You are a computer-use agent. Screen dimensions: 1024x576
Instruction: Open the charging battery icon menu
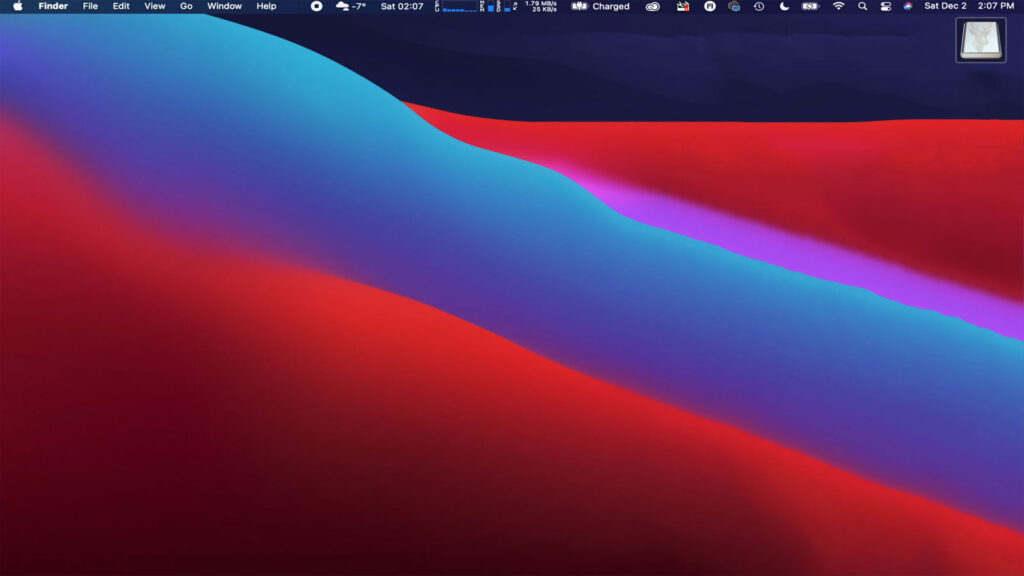[x=810, y=6]
